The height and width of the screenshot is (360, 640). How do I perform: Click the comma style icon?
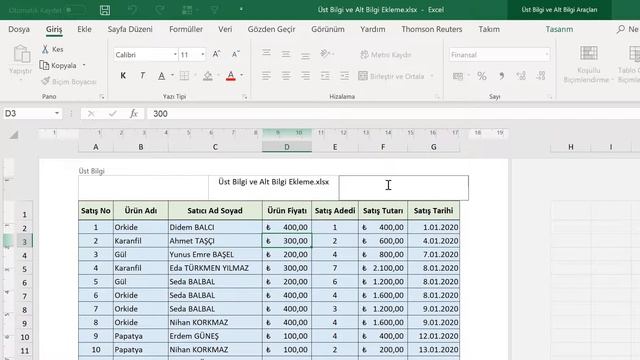coord(501,76)
